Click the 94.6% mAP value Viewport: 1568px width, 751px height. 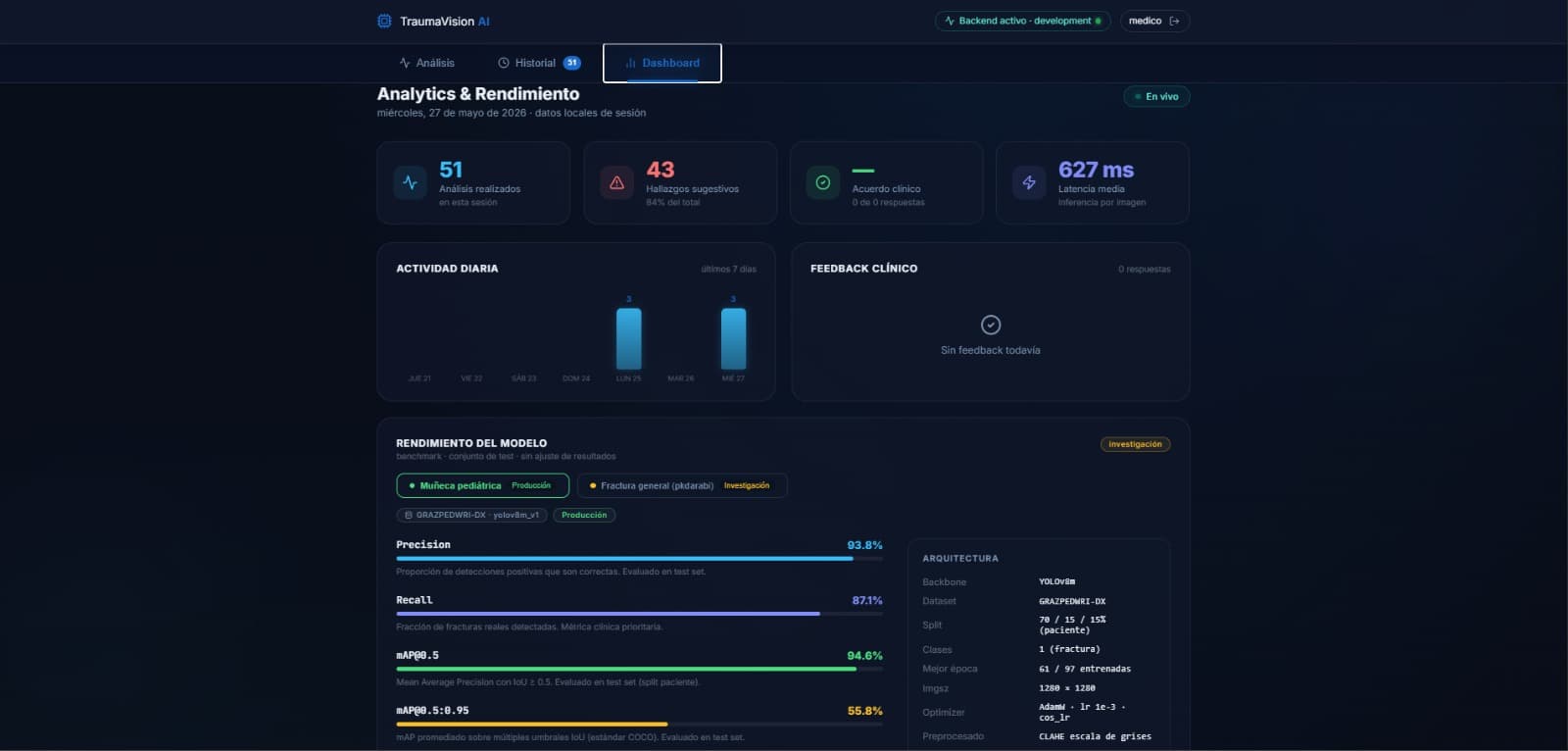(x=864, y=656)
